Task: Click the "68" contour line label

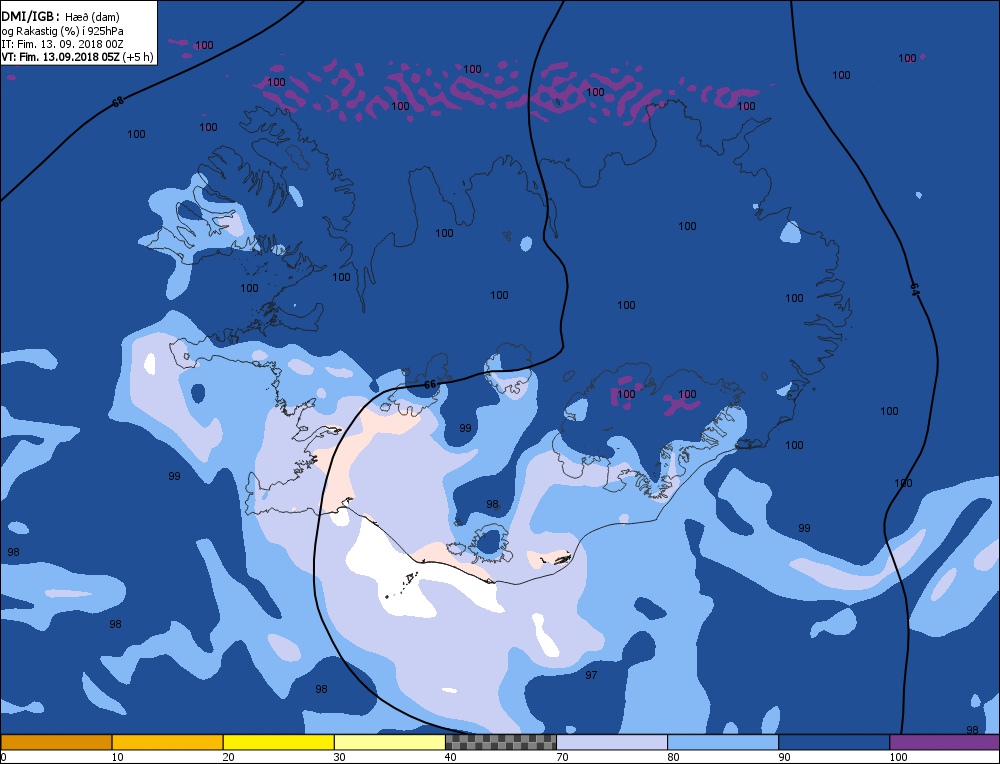Action: [x=118, y=101]
